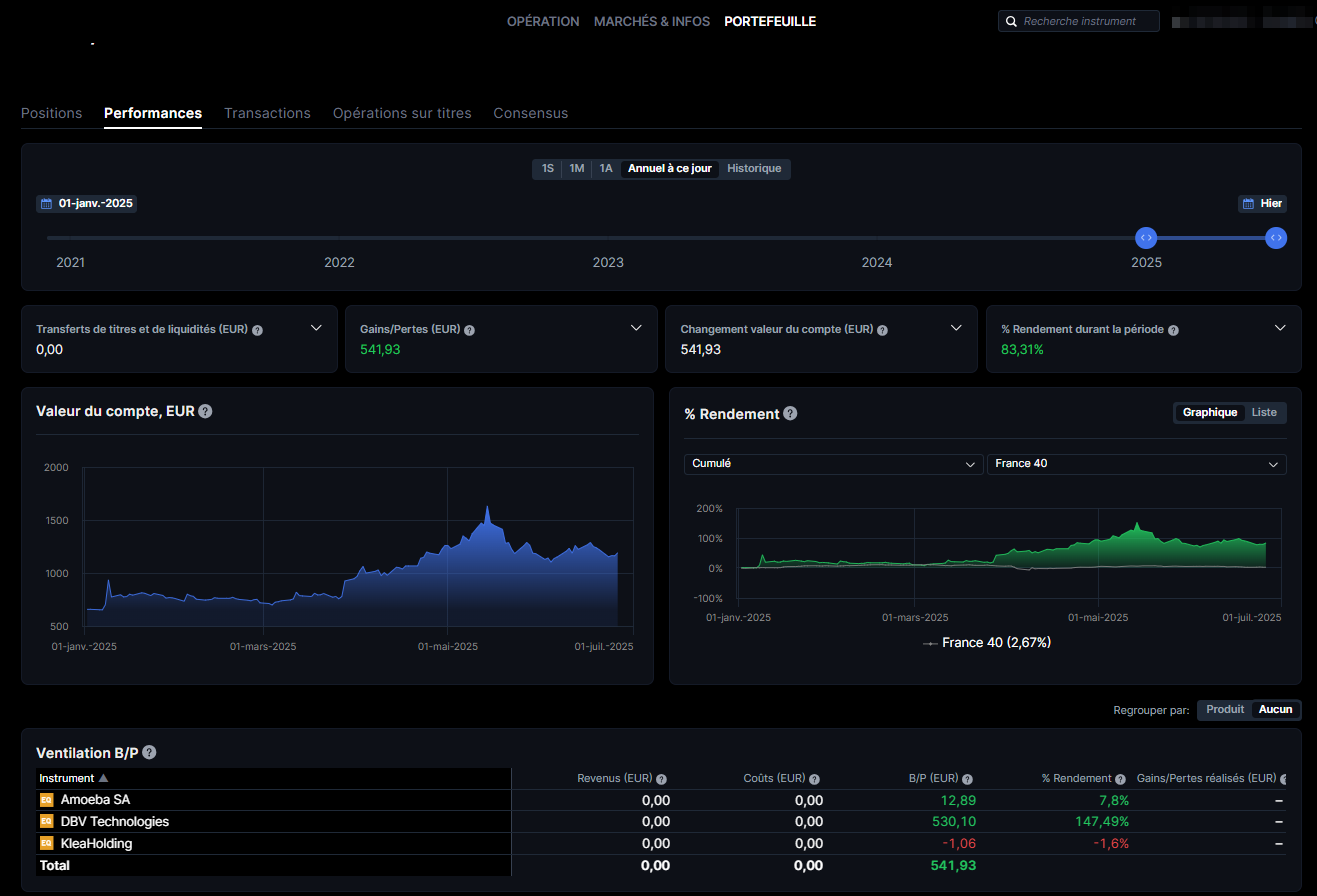Click the 2021 timeline year label
Screen dimensions: 1317x896
point(70,263)
